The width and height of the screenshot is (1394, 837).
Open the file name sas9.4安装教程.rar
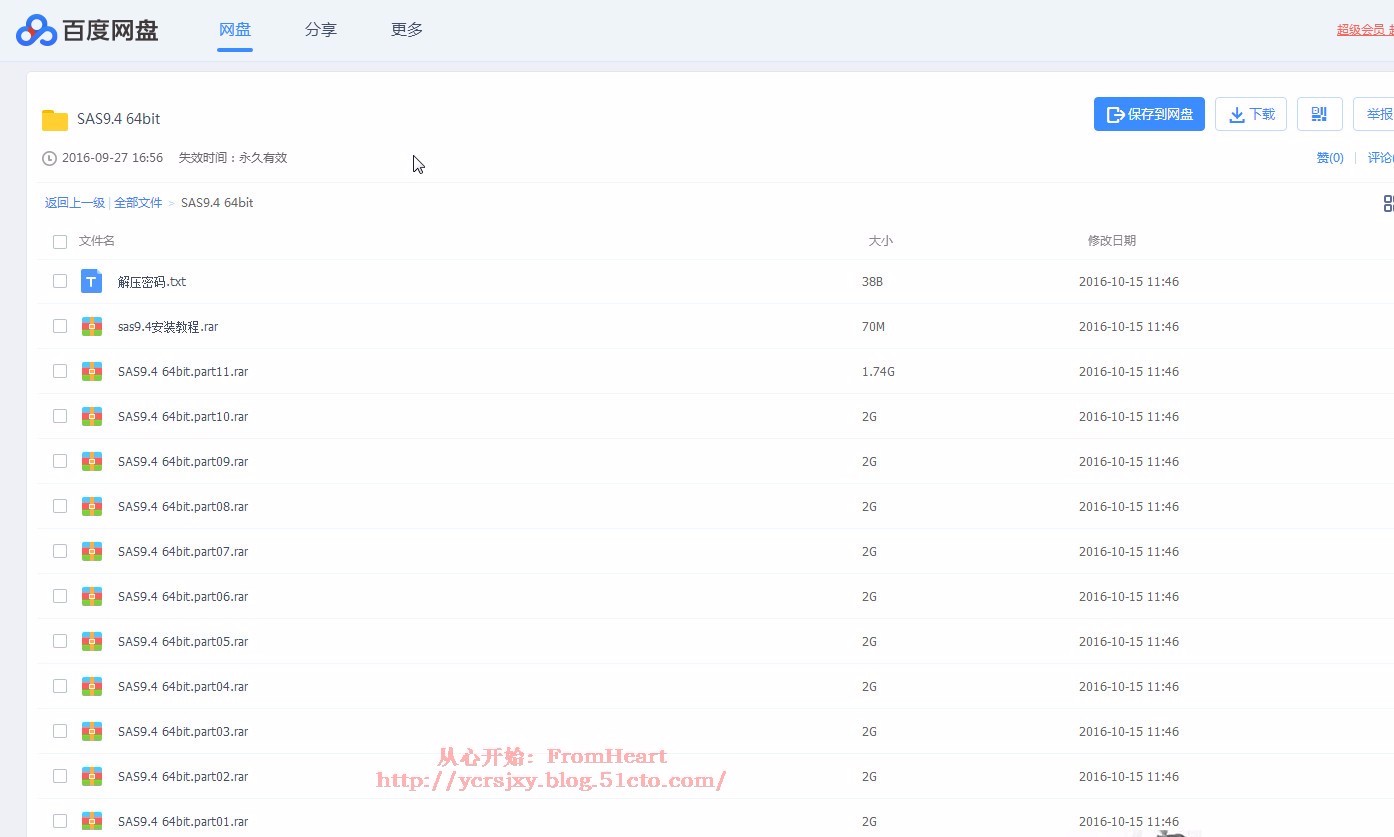(x=168, y=327)
